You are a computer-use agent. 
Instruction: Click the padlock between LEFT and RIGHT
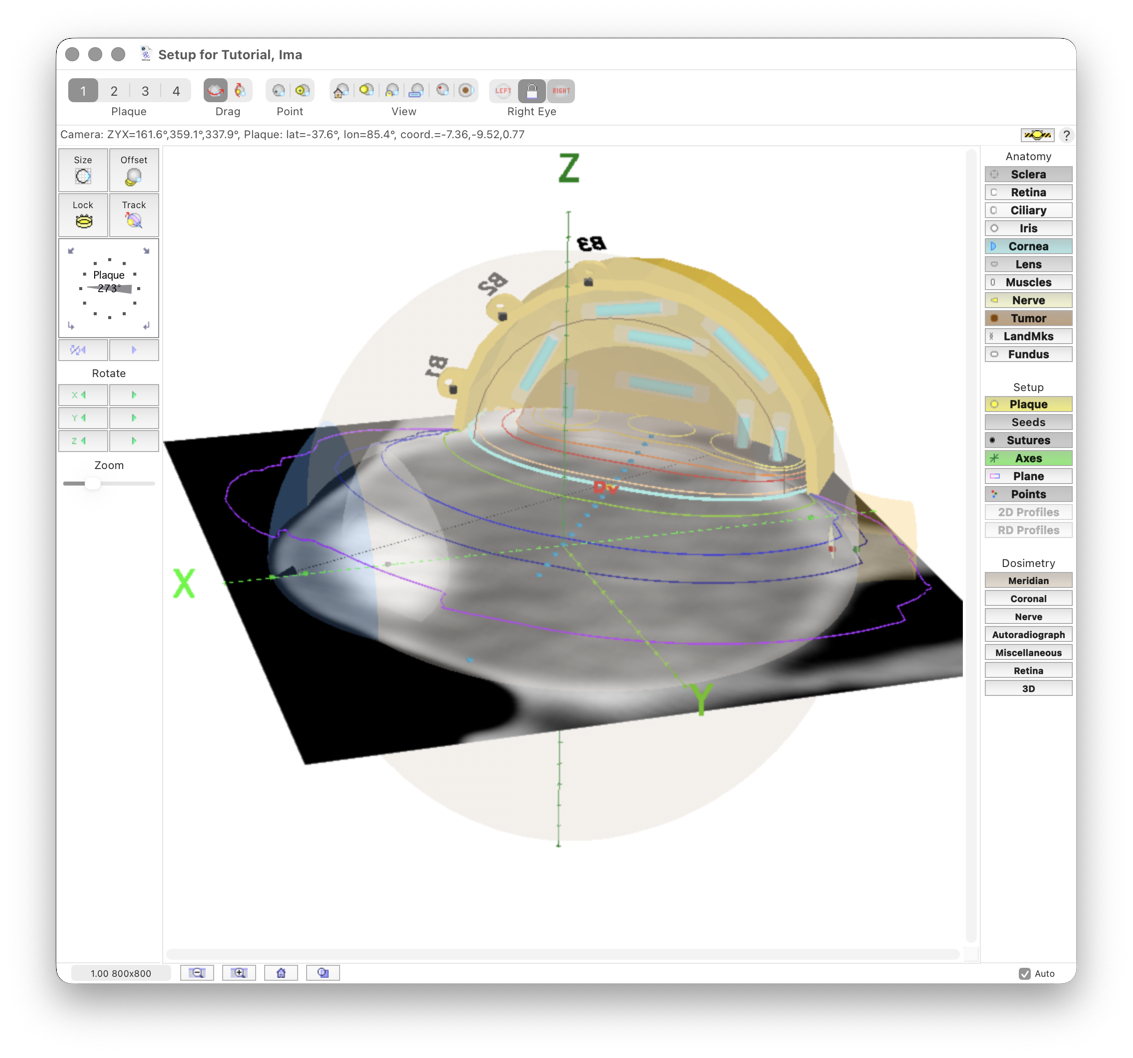click(531, 90)
